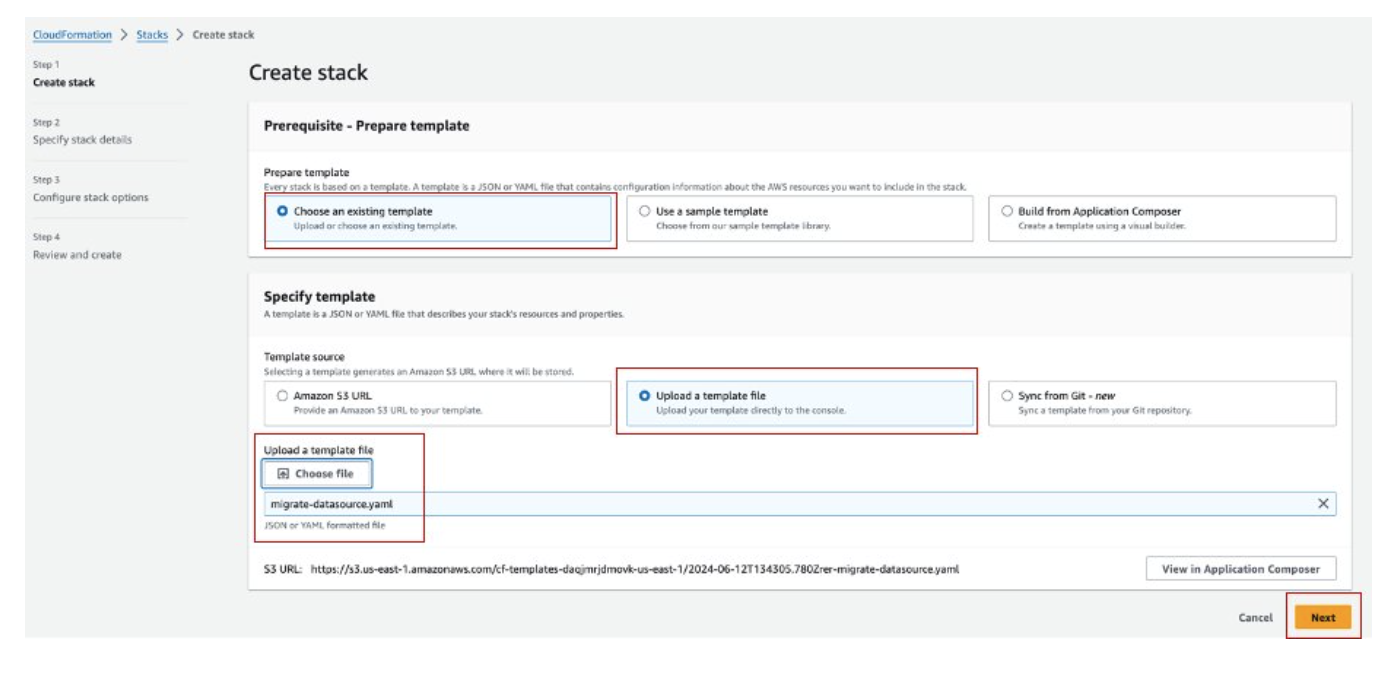Click the migrate-datasource.yaml file name field
Viewport: 1399px width, 674px height.
tap(700, 504)
